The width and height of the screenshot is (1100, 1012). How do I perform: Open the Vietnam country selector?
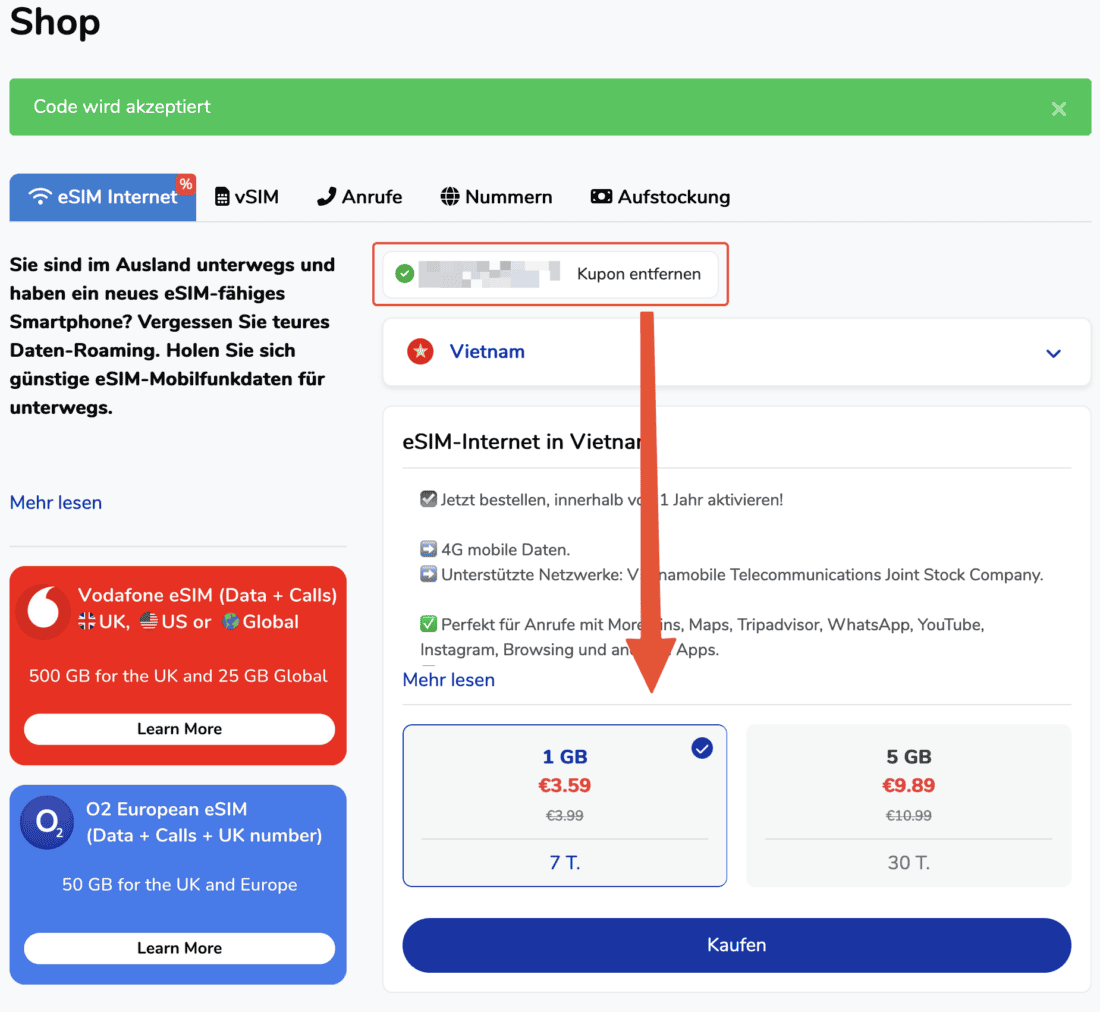(736, 352)
